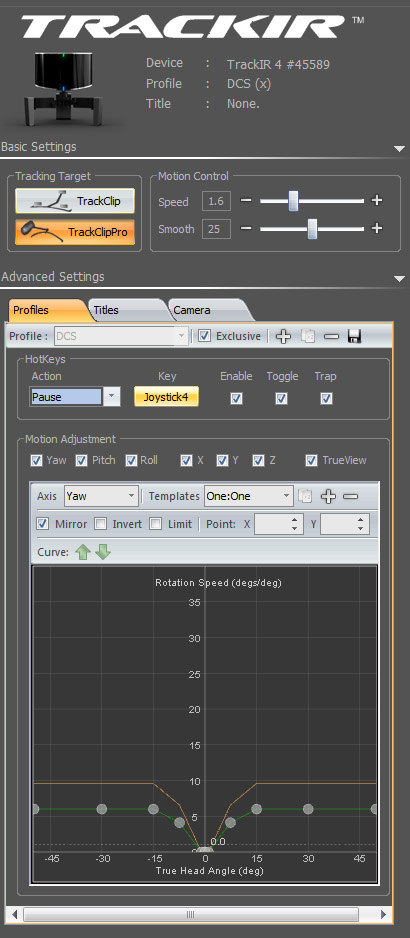
Task: Disable the Z axis checkbox
Action: tap(258, 460)
